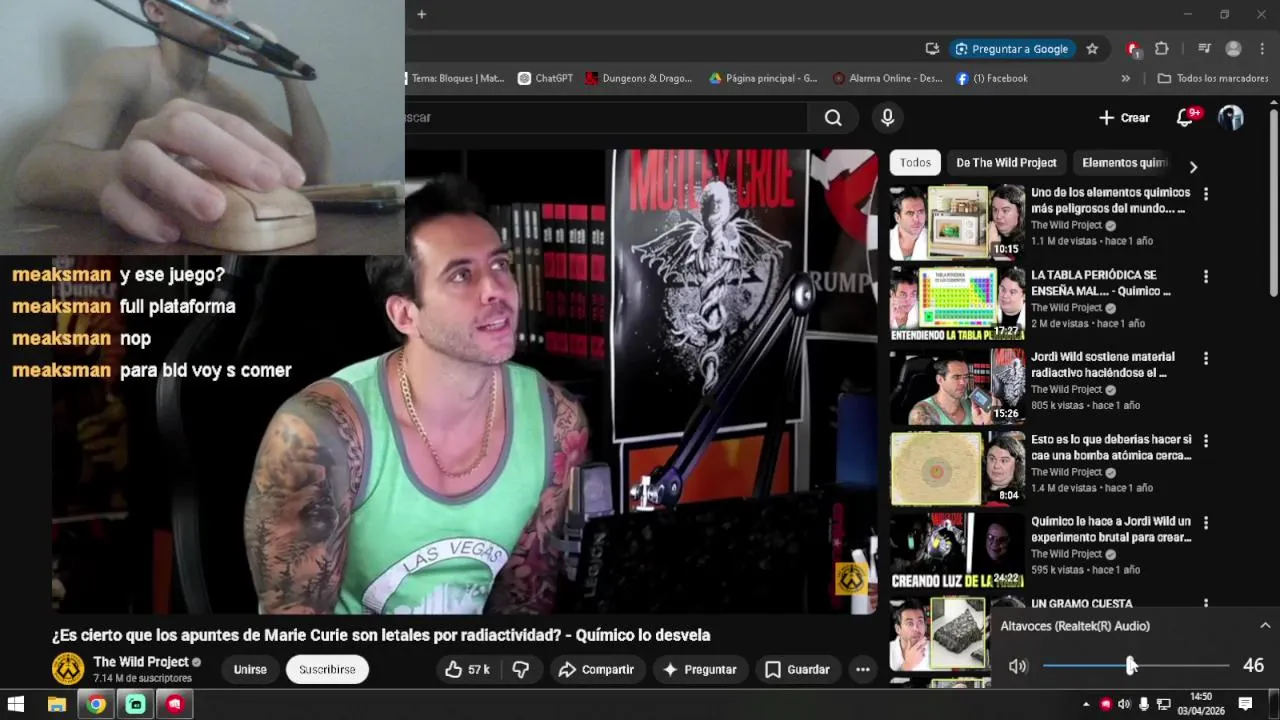1280x720 pixels.
Task: Click the Crear button
Action: click(1124, 118)
